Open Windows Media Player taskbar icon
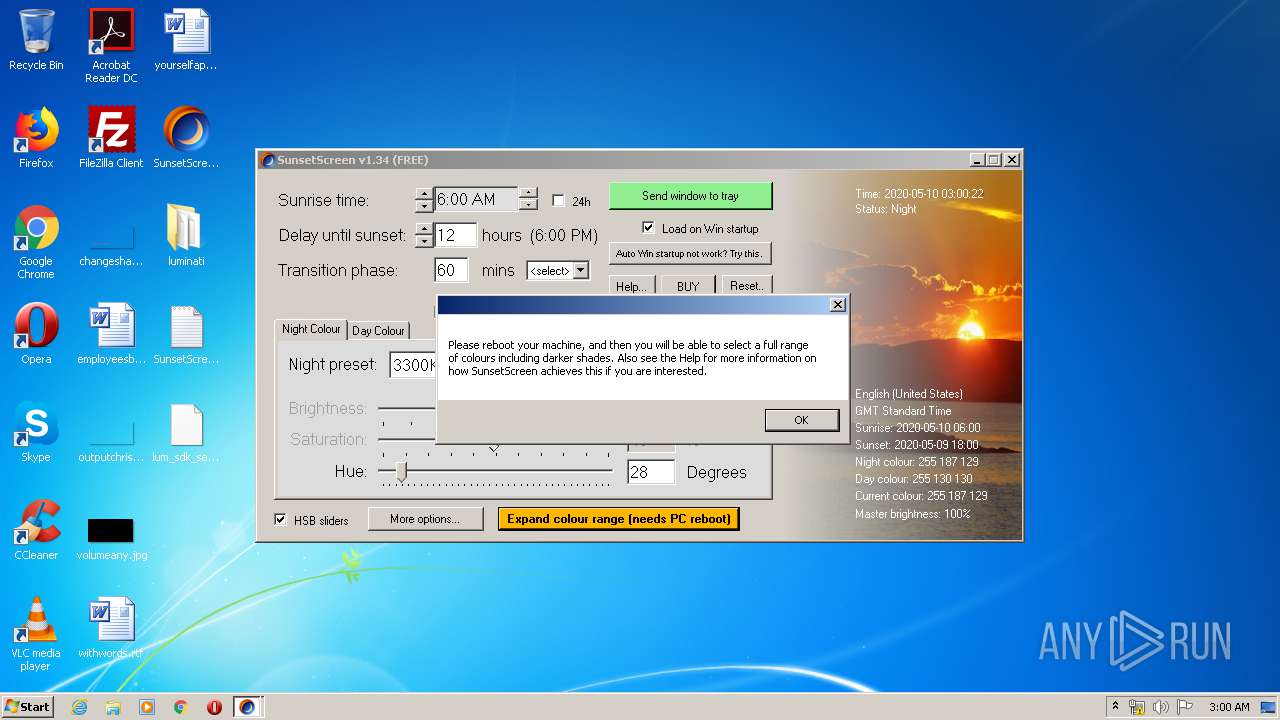This screenshot has width=1280, height=720. coord(147,707)
